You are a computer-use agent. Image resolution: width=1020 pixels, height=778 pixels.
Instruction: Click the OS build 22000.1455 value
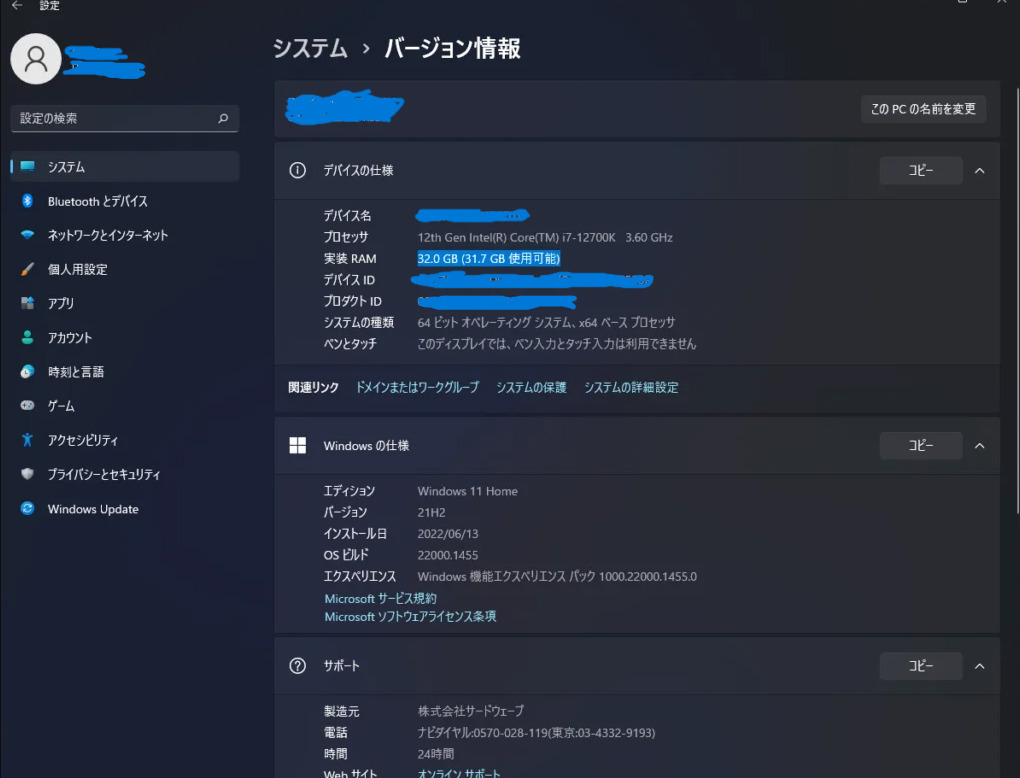(448, 555)
